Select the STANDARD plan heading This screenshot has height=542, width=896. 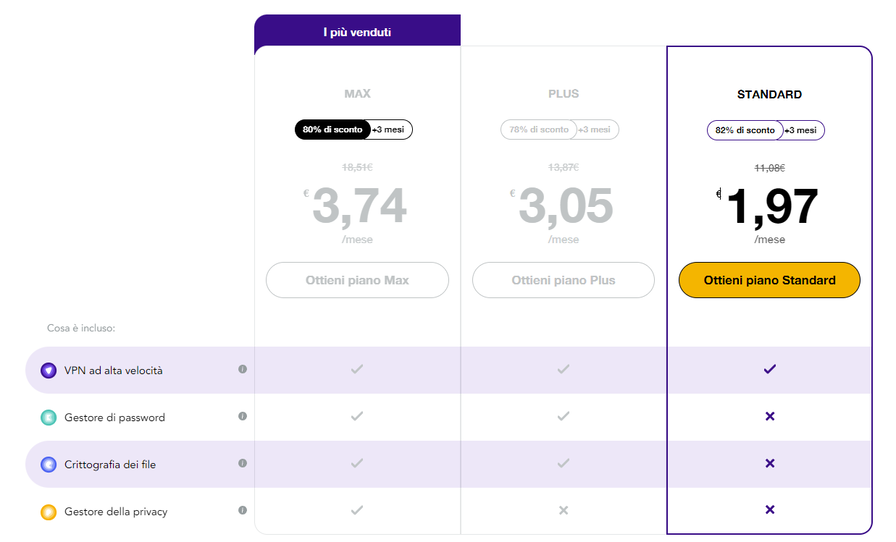[769, 94]
